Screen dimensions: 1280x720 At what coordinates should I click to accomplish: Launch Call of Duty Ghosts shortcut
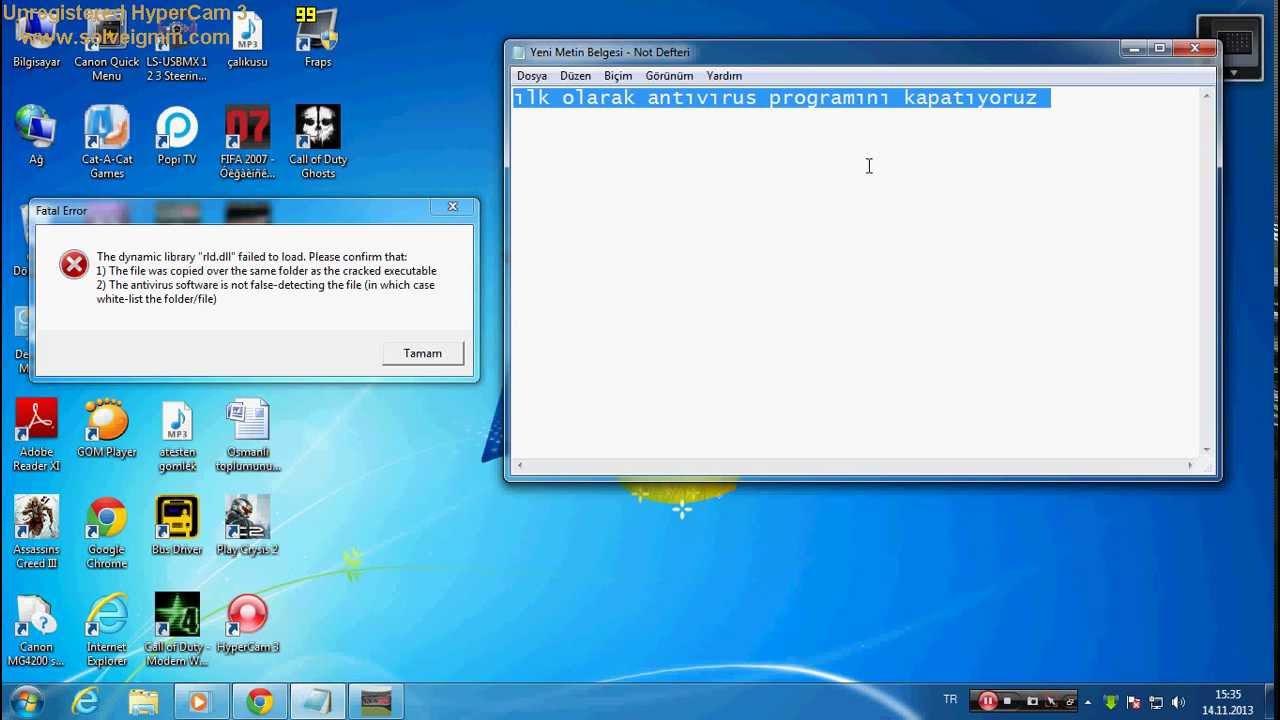[318, 143]
